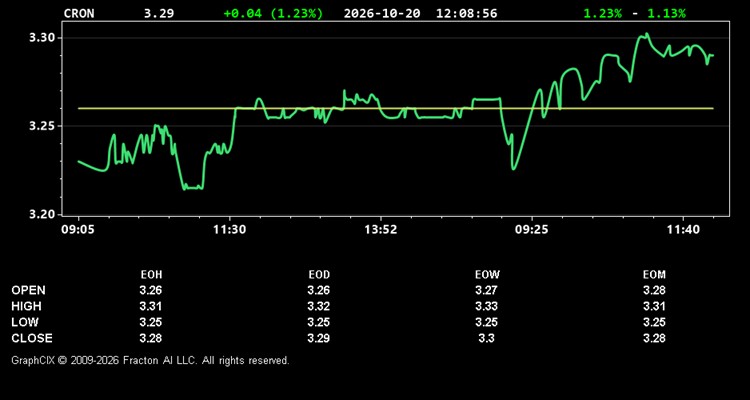
Task: Click the OPEN row label
Action: click(29, 290)
